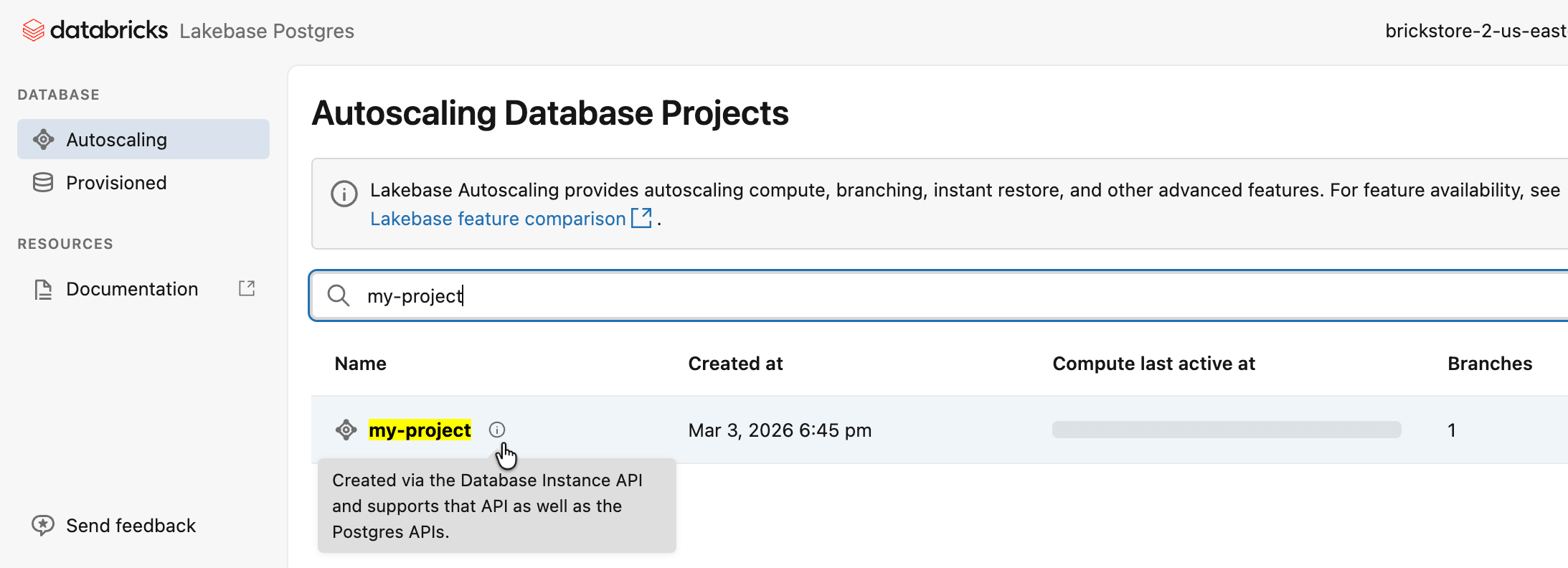Viewport: 1568px width, 568px height.
Task: Click the Documentation page icon
Action: pyautogui.click(x=43, y=290)
